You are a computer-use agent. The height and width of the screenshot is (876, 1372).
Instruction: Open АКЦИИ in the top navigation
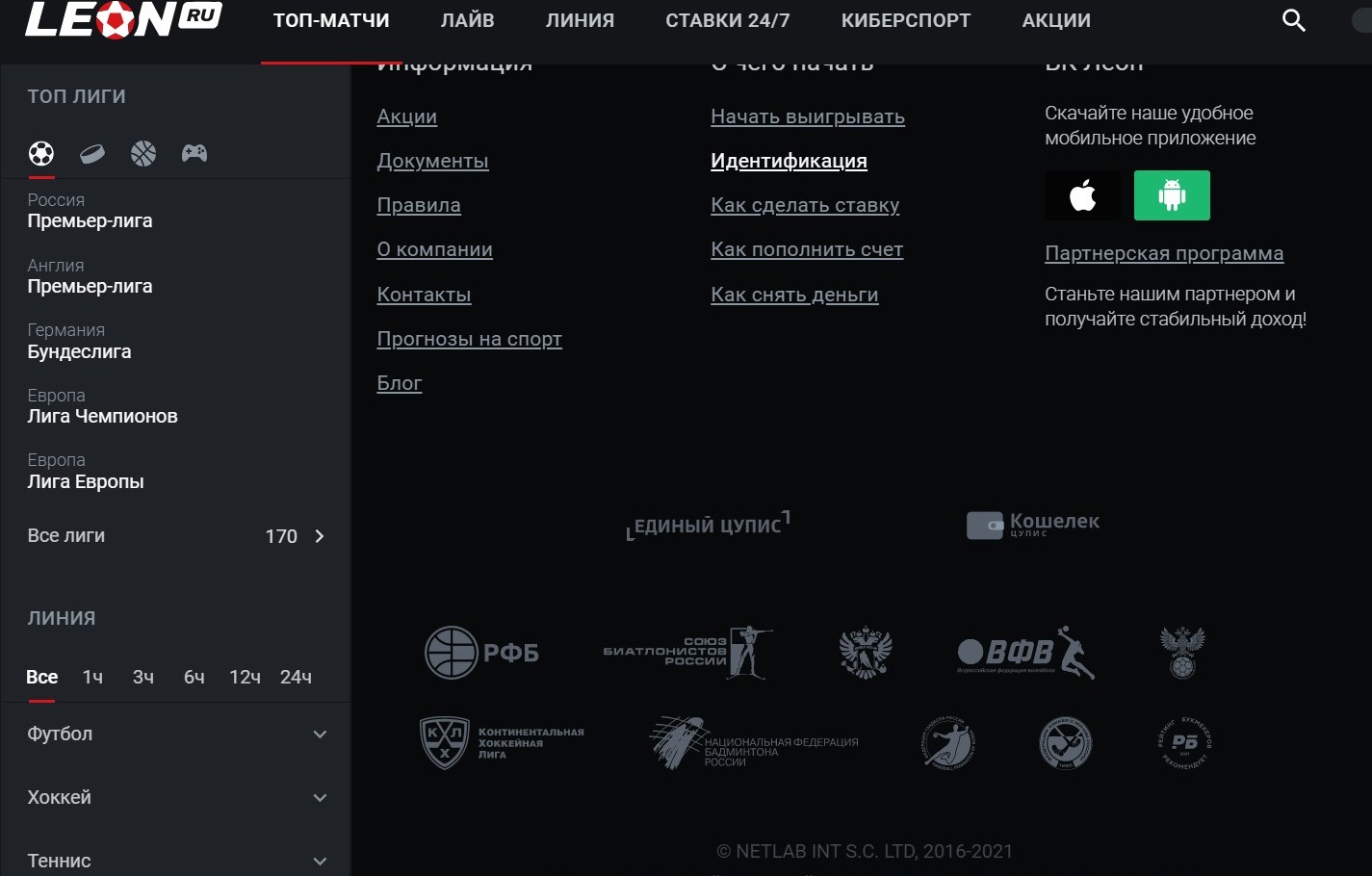[x=1056, y=20]
